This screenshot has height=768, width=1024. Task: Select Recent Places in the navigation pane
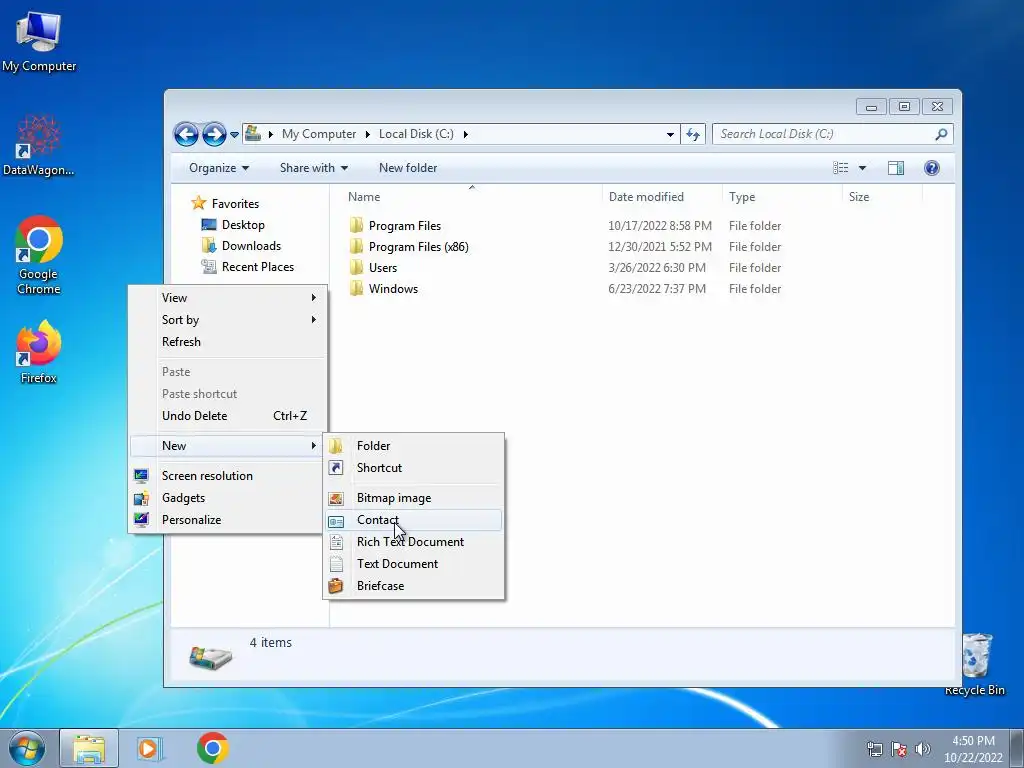[248, 266]
